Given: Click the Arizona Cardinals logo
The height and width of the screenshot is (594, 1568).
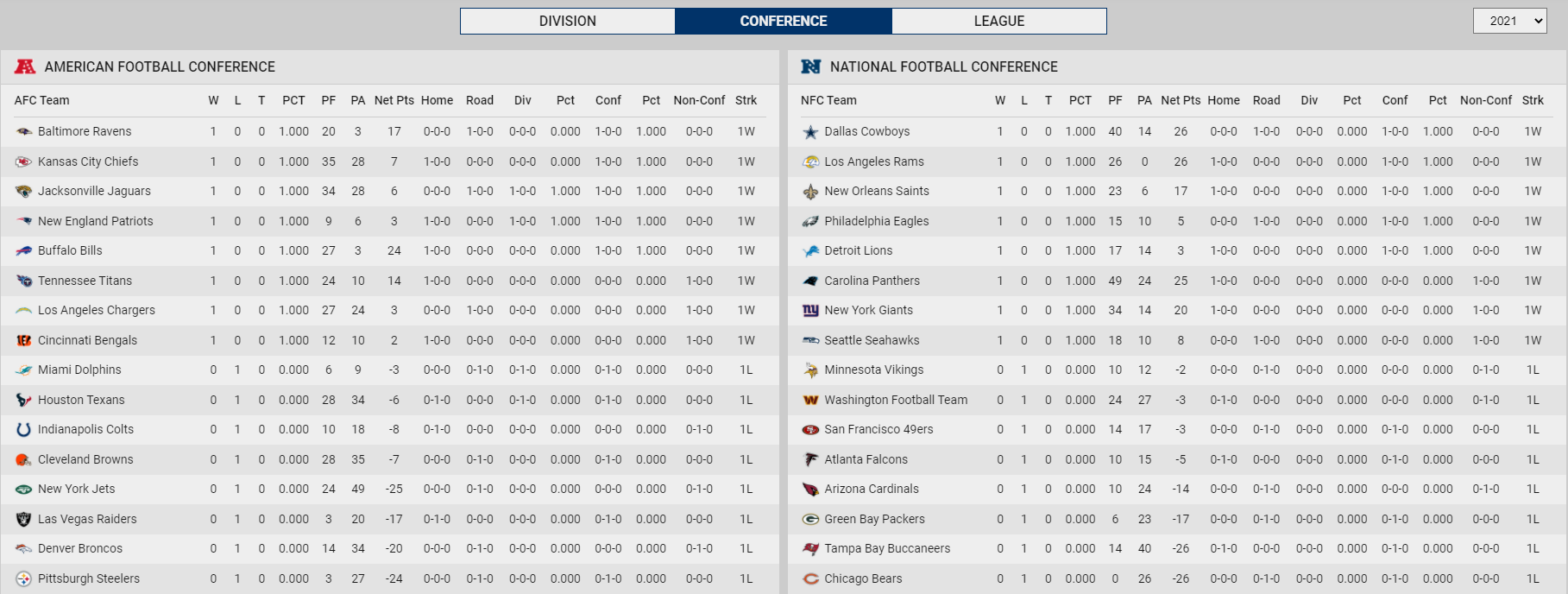Looking at the screenshot, I should [x=810, y=490].
